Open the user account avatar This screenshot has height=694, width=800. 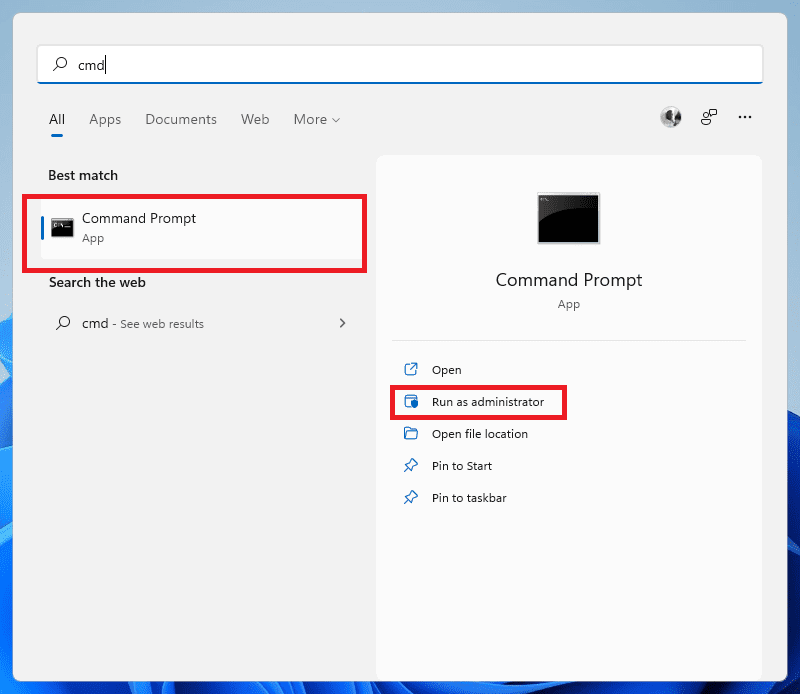point(671,117)
